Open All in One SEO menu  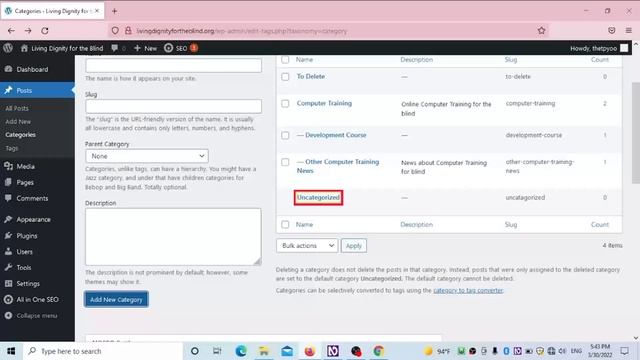point(37,300)
